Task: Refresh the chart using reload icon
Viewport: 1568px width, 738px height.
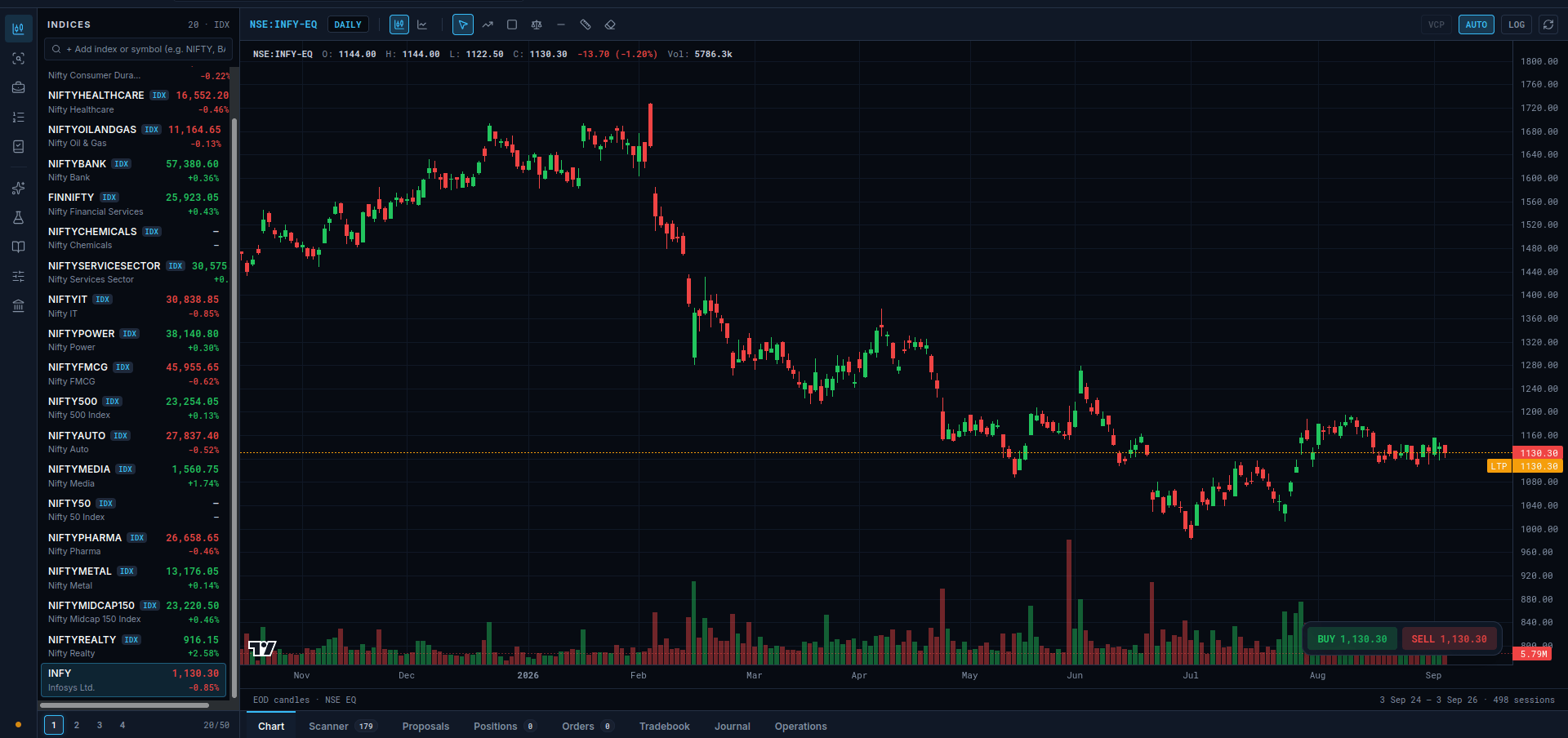Action: point(1548,24)
